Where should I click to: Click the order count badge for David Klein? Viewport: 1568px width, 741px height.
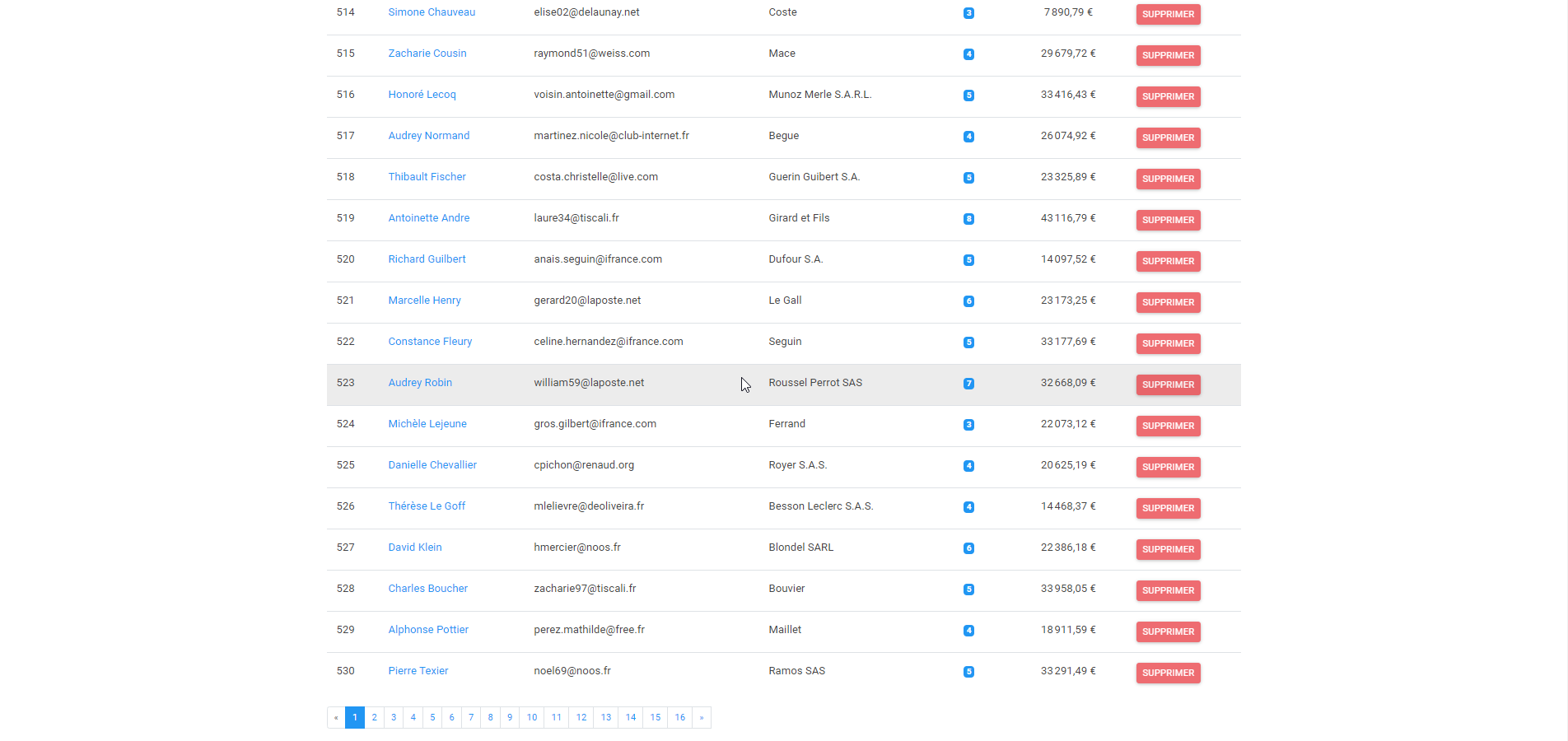[968, 548]
